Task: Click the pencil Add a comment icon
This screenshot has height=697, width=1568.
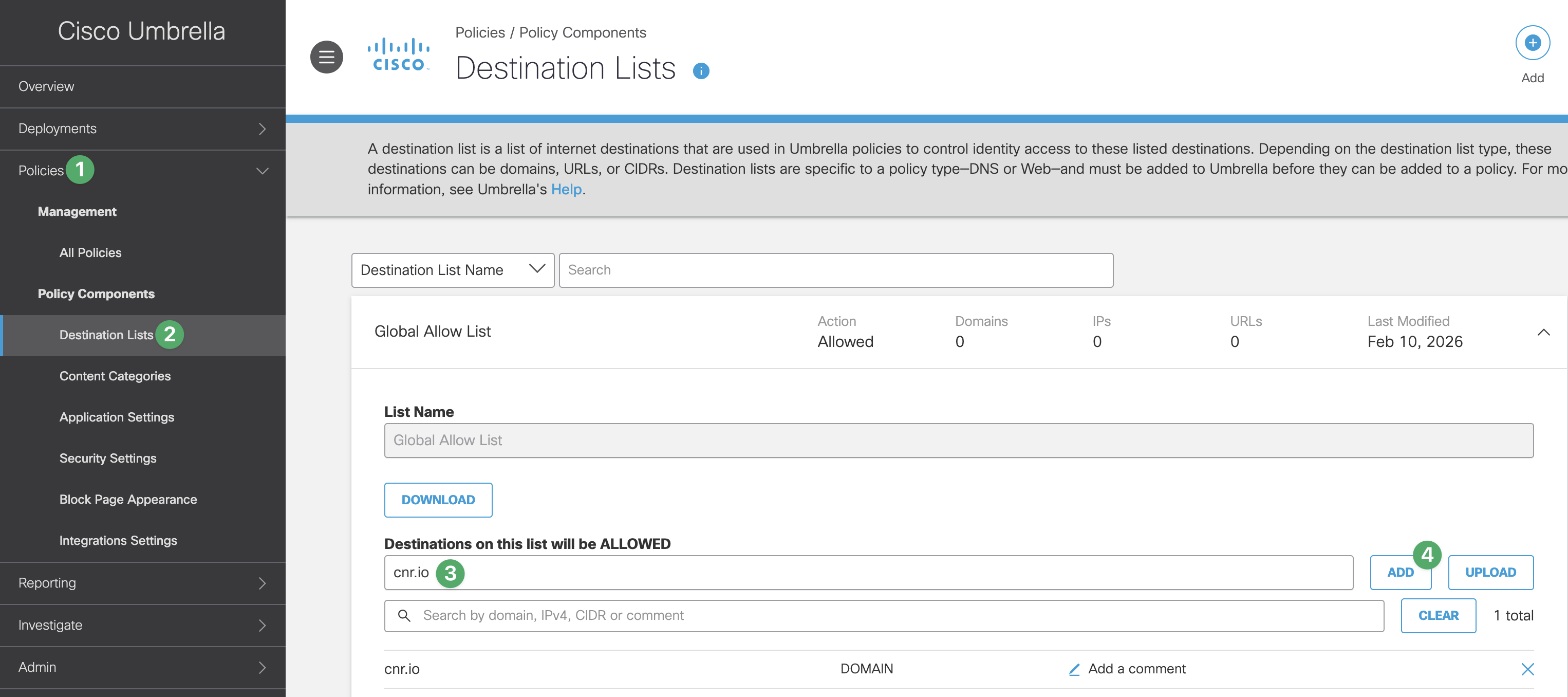Action: (1074, 669)
